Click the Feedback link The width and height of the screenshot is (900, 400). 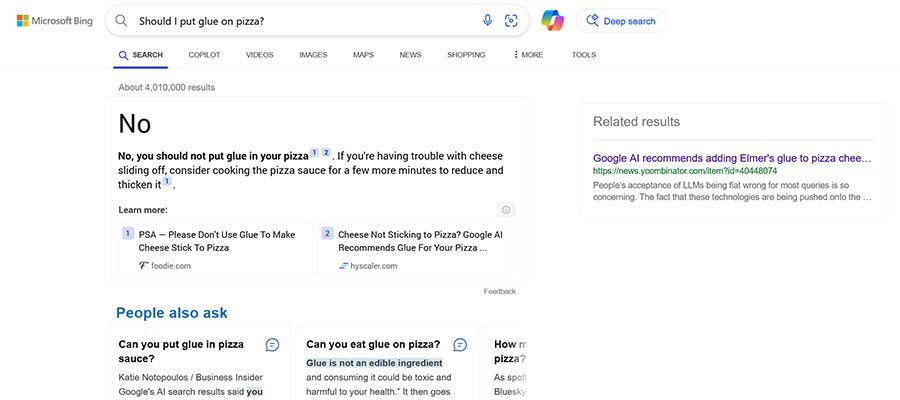pos(499,292)
